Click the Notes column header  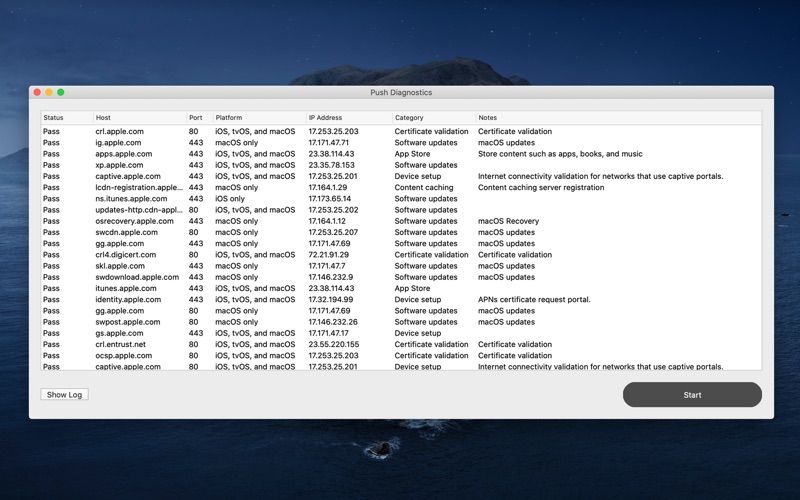[x=619, y=117]
